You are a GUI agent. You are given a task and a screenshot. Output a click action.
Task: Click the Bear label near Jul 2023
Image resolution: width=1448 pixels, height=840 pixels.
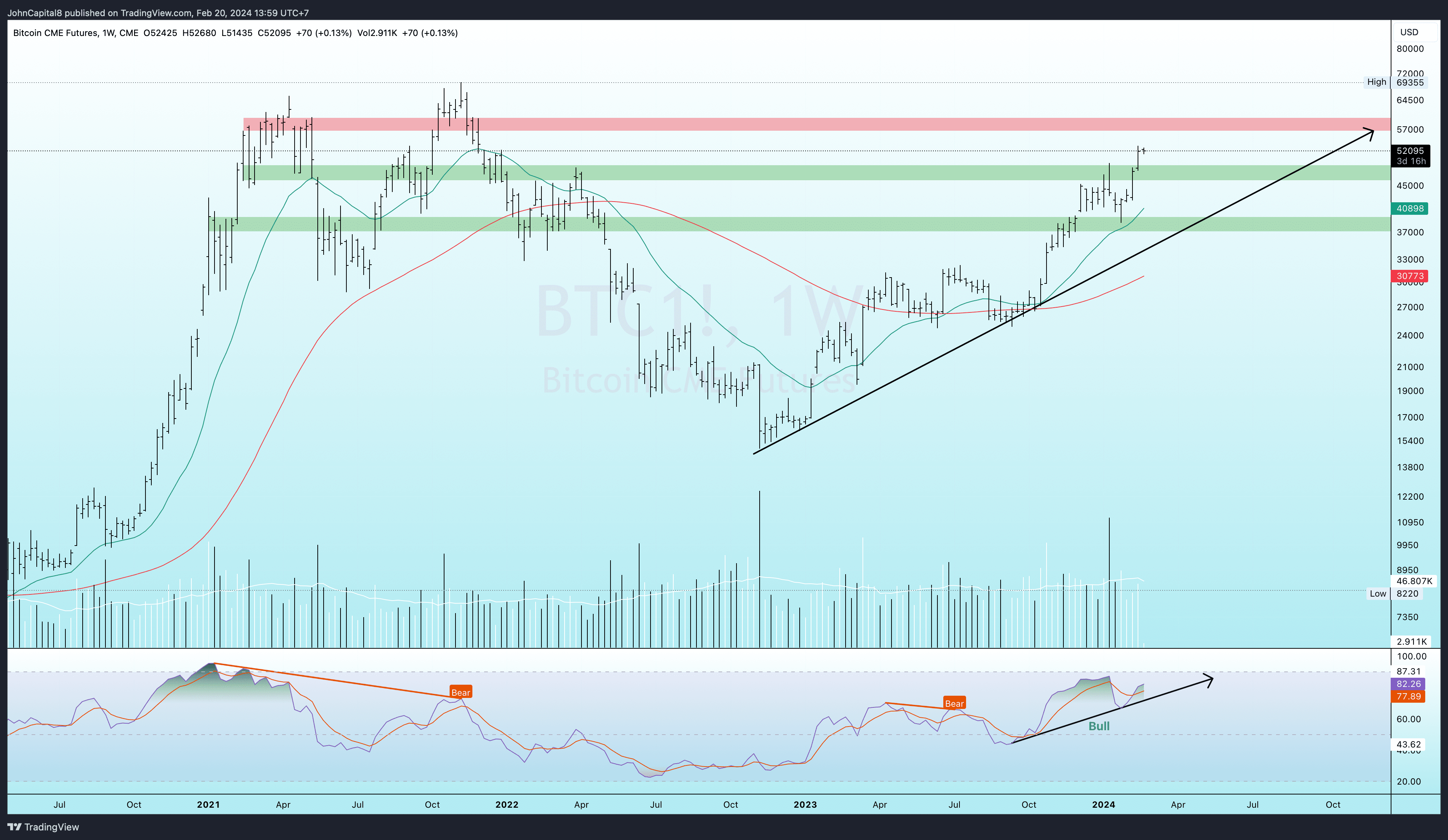coord(954,703)
